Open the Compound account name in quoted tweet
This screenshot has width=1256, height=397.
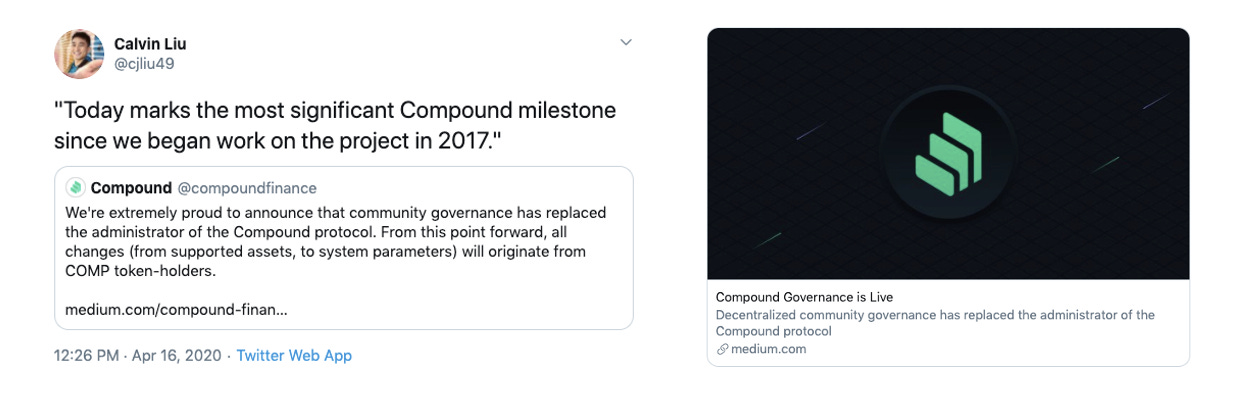point(131,188)
